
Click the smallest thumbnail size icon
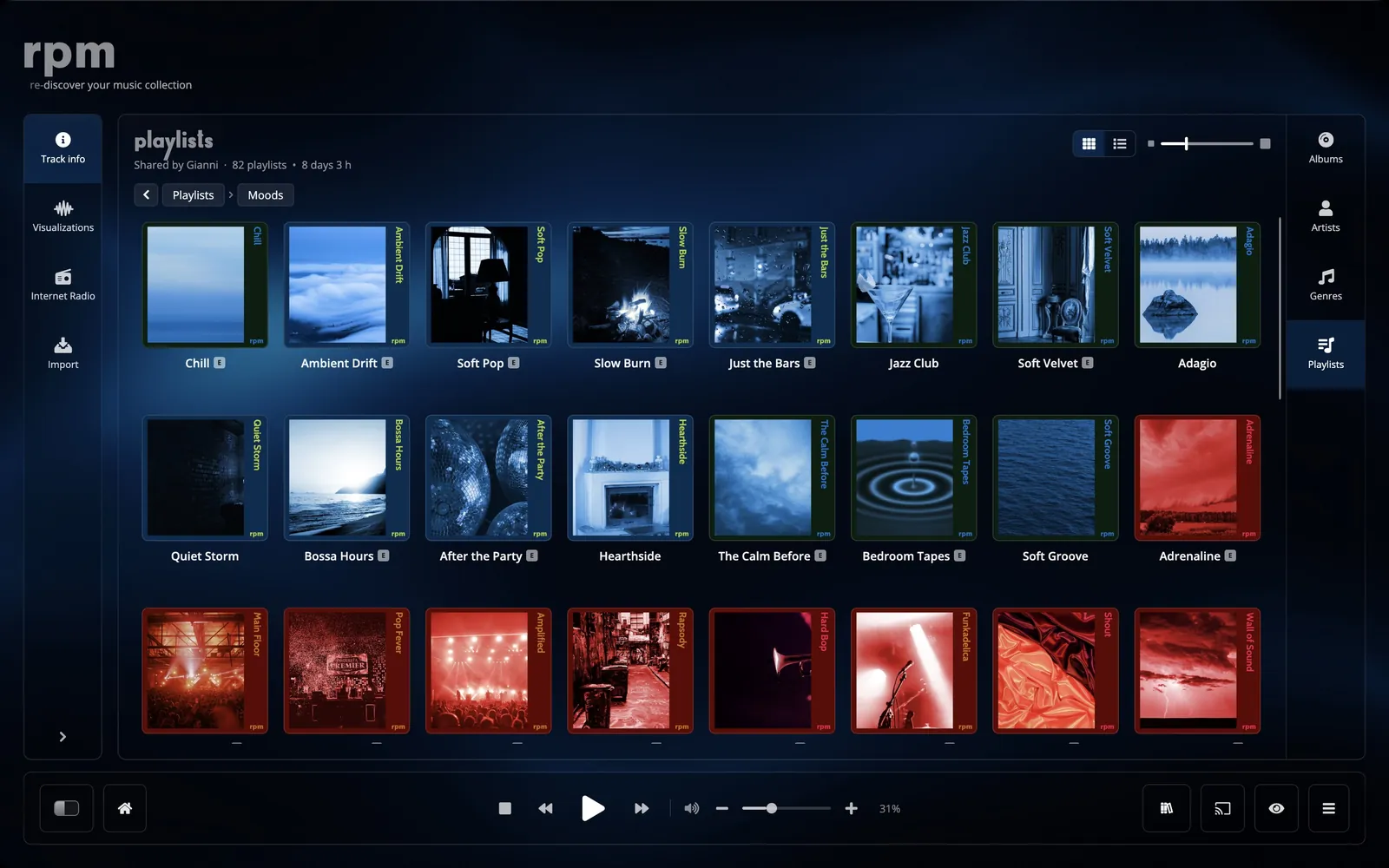[1151, 144]
